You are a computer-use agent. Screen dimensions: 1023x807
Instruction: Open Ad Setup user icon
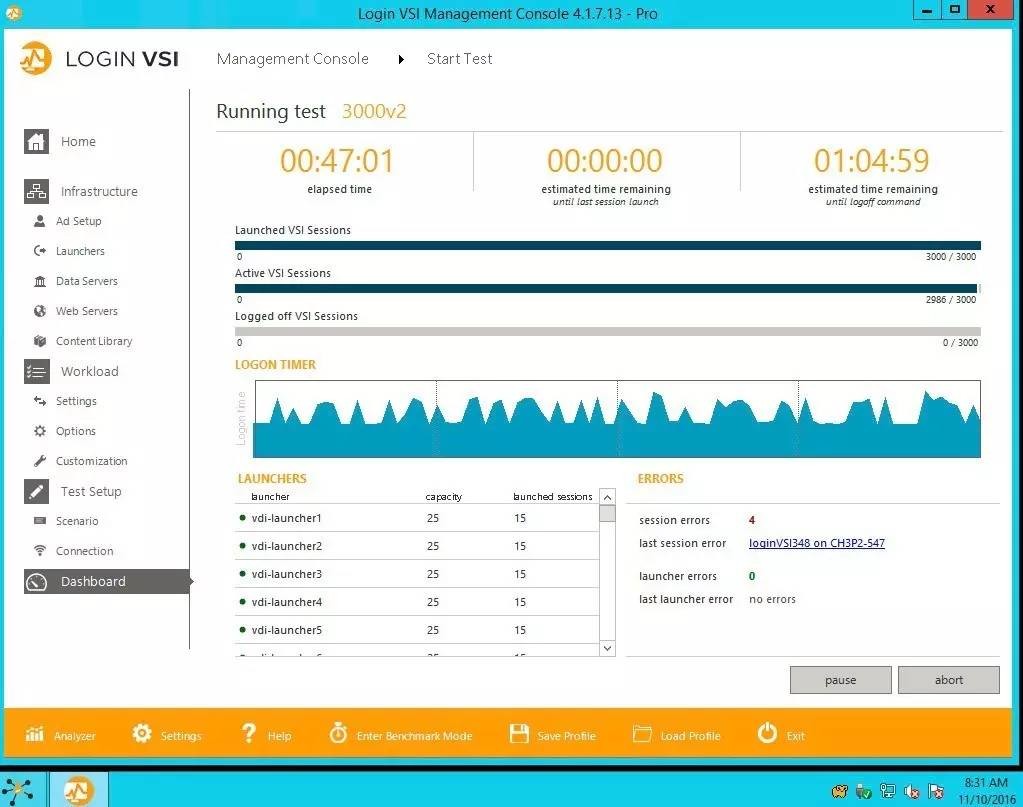coord(40,221)
